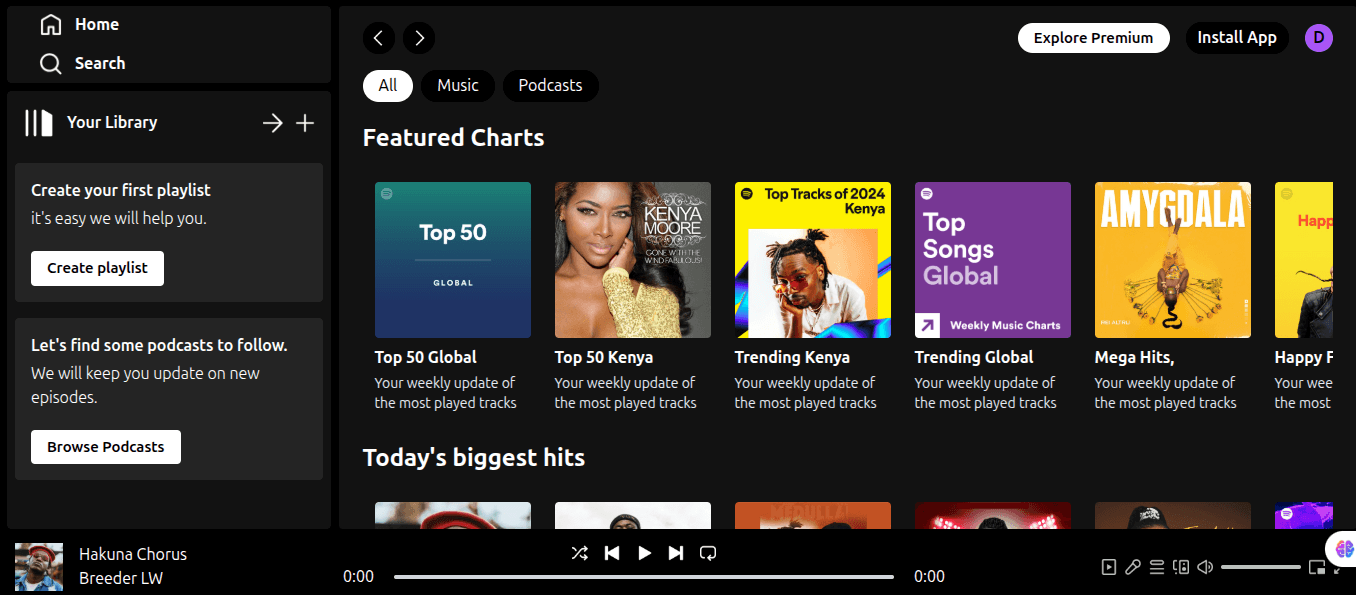Open the Mega Hits Amygdala cover

point(1173,260)
